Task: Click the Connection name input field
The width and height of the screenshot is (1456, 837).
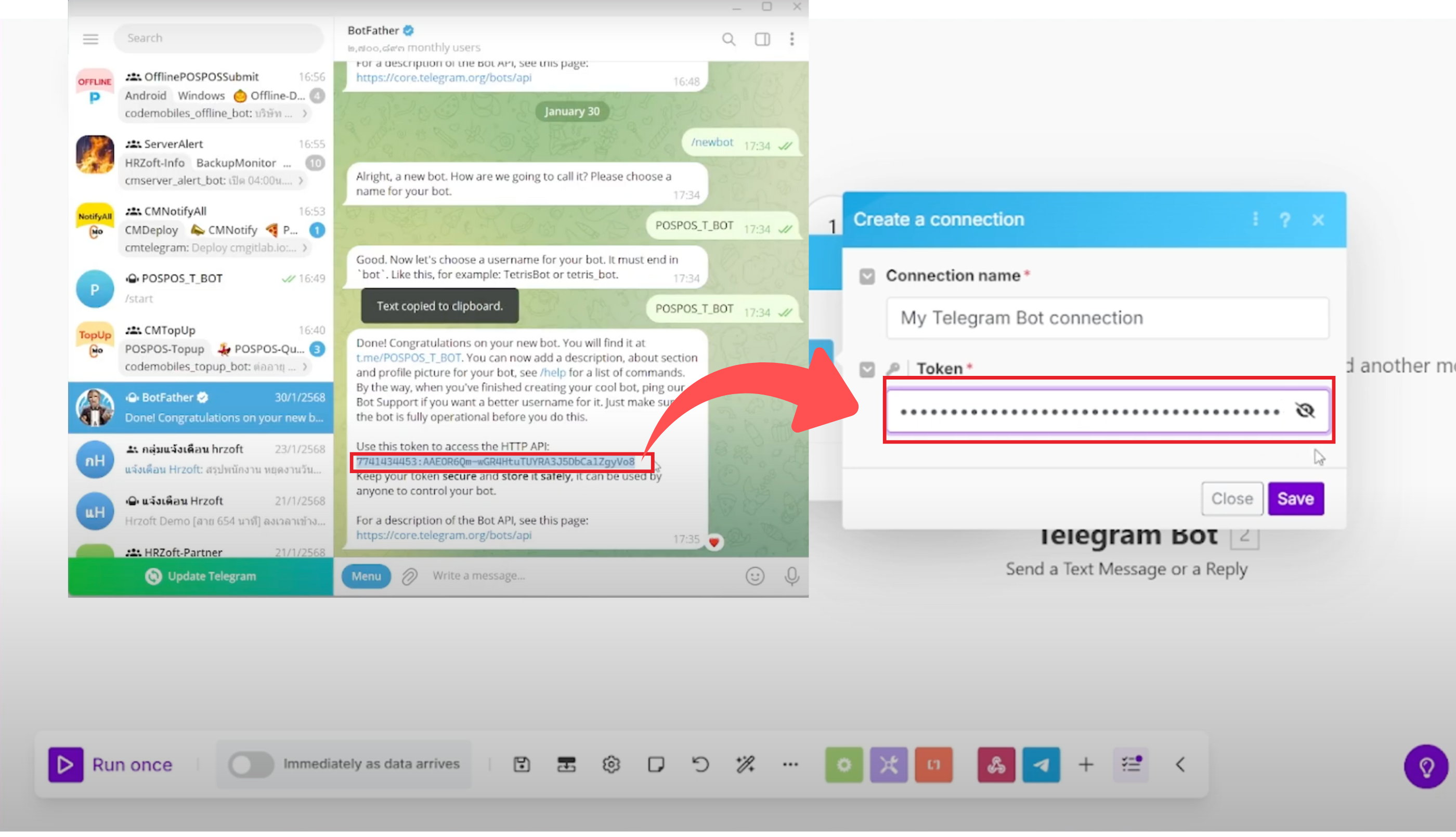Action: tap(1107, 318)
